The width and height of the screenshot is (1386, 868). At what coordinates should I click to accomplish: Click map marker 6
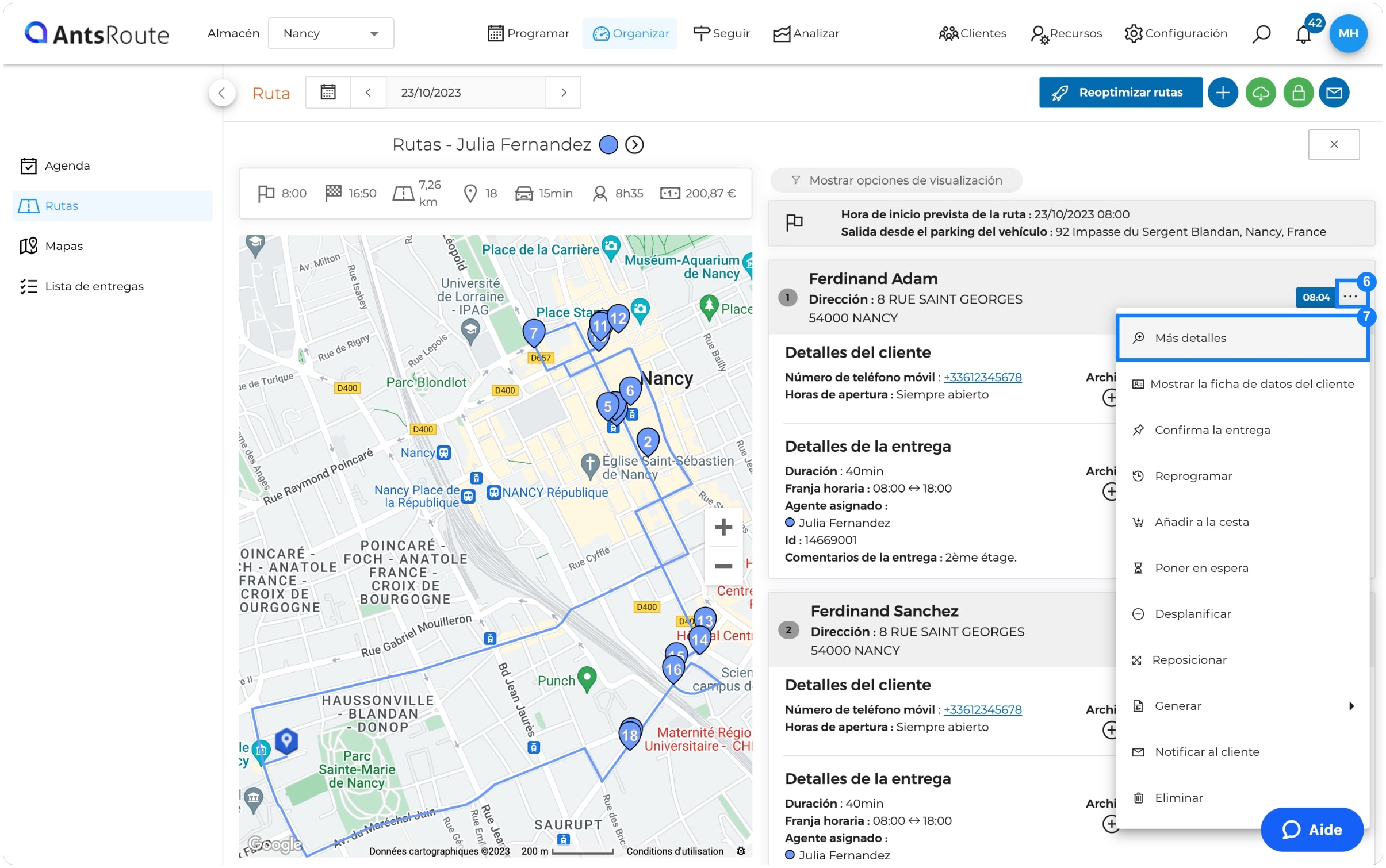(630, 391)
